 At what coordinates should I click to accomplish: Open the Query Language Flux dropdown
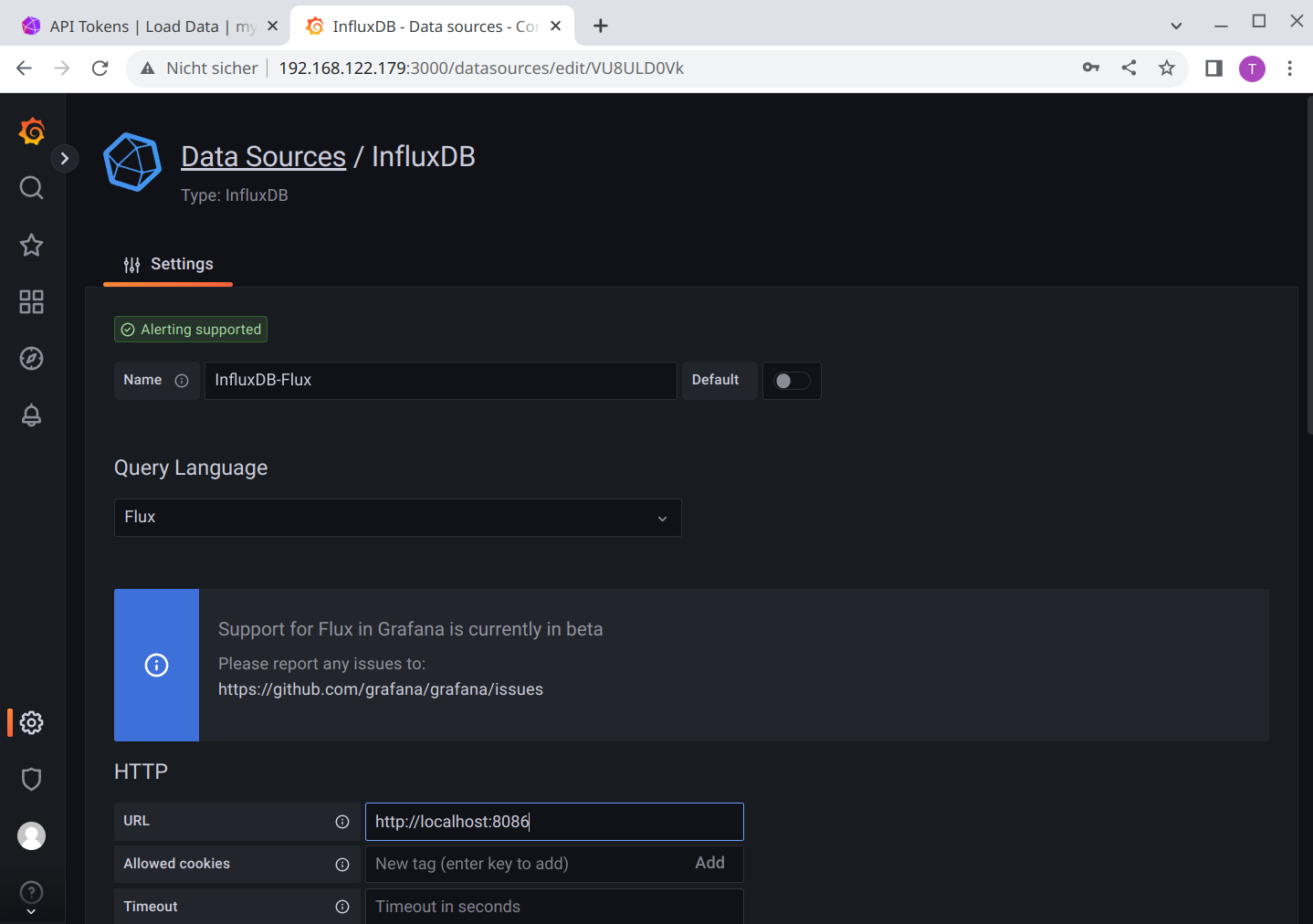pyautogui.click(x=397, y=518)
